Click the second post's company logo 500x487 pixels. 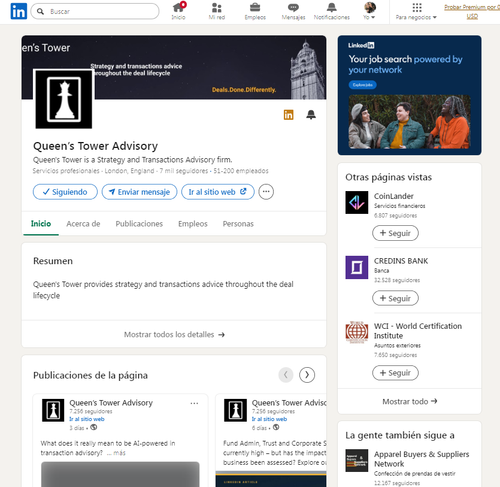235,410
